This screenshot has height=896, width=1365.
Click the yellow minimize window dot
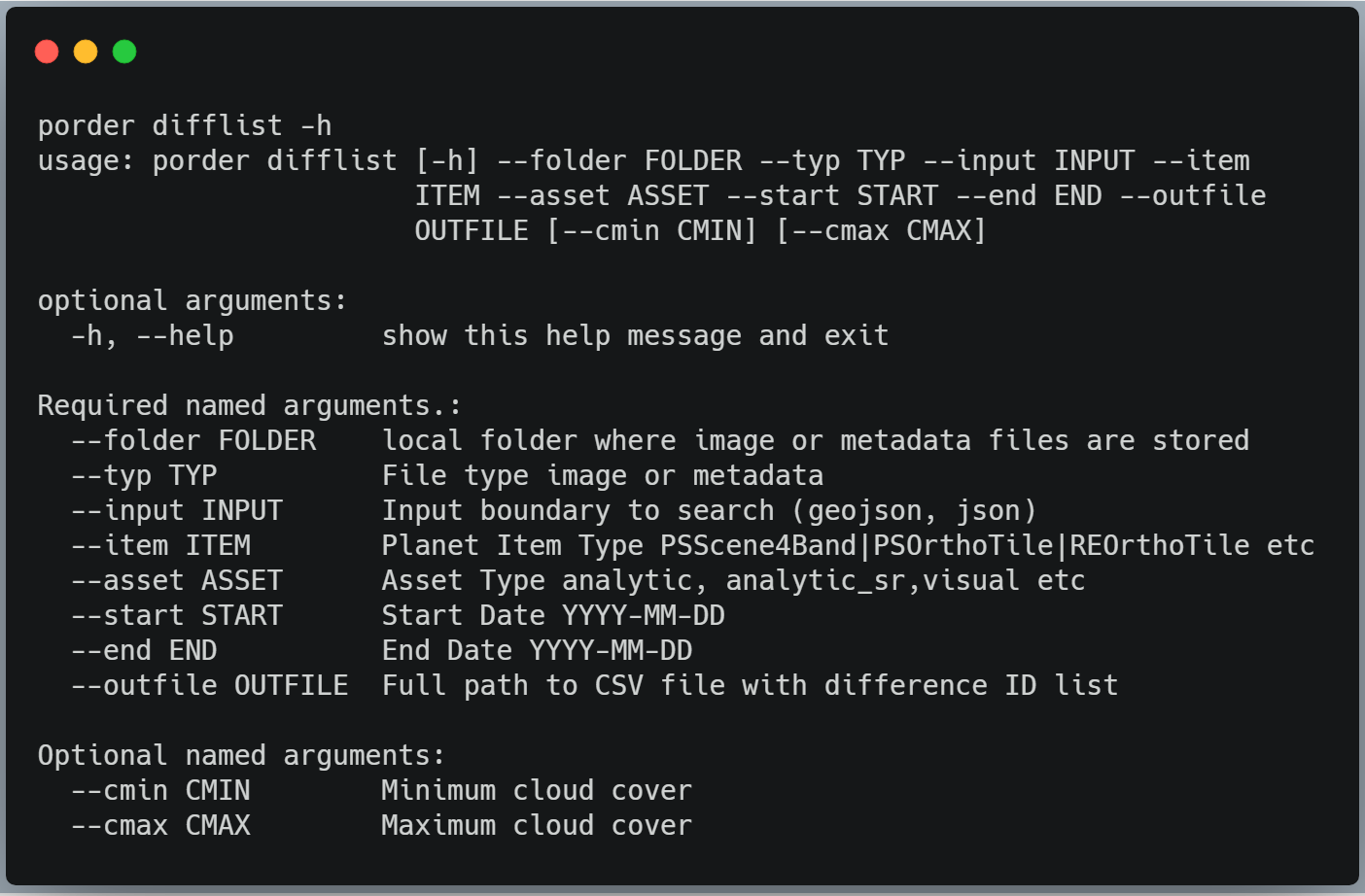pos(86,52)
